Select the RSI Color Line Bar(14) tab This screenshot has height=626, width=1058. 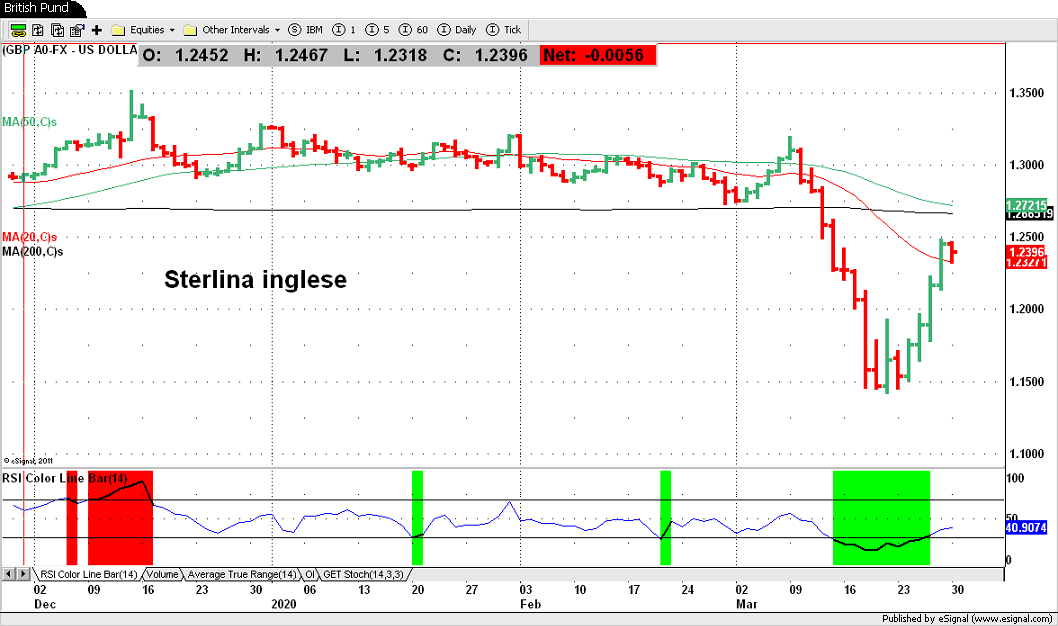pyautogui.click(x=88, y=574)
